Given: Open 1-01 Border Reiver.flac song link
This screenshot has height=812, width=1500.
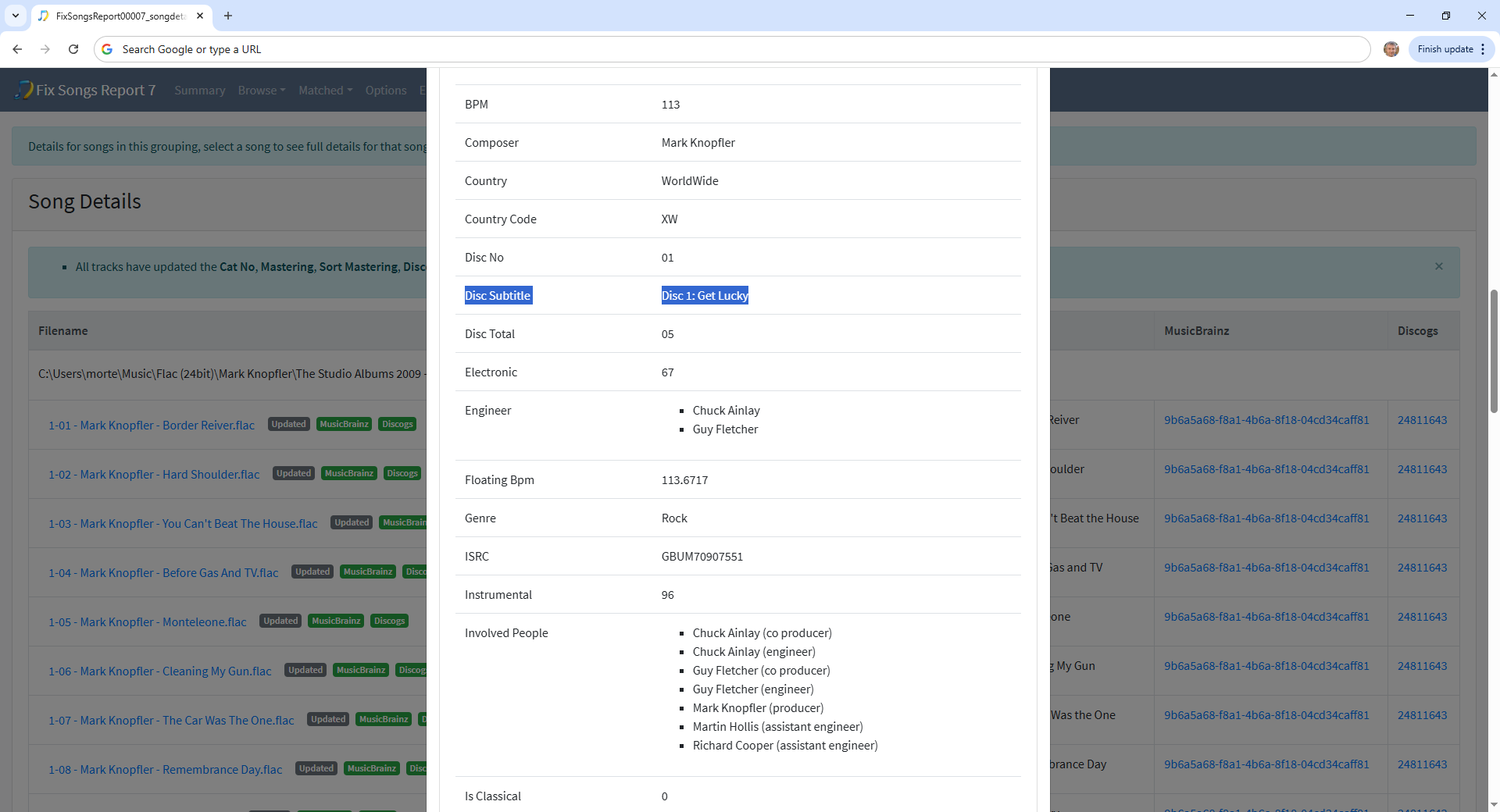Looking at the screenshot, I should coord(152,426).
